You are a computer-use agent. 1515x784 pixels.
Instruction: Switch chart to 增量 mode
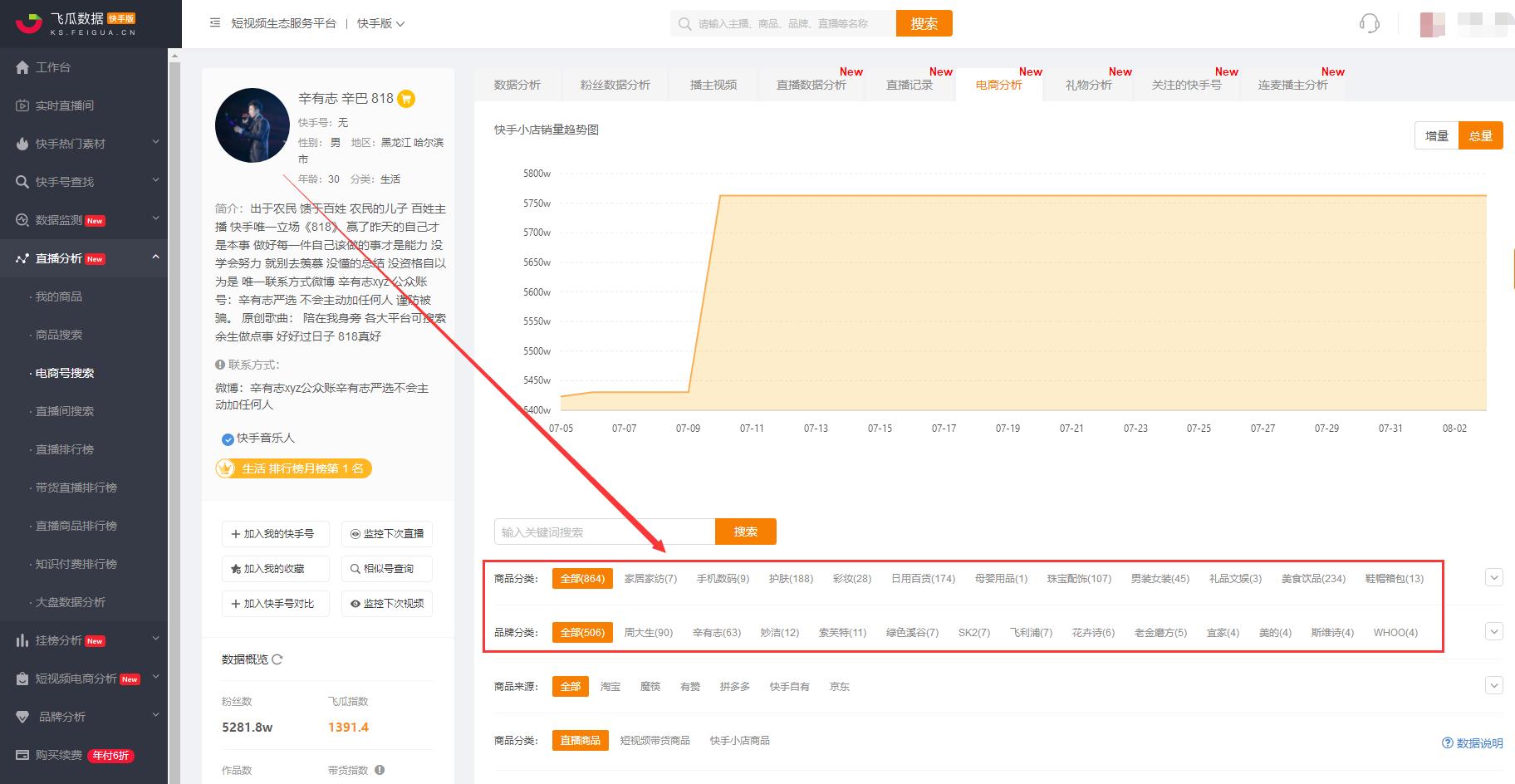tap(1436, 135)
